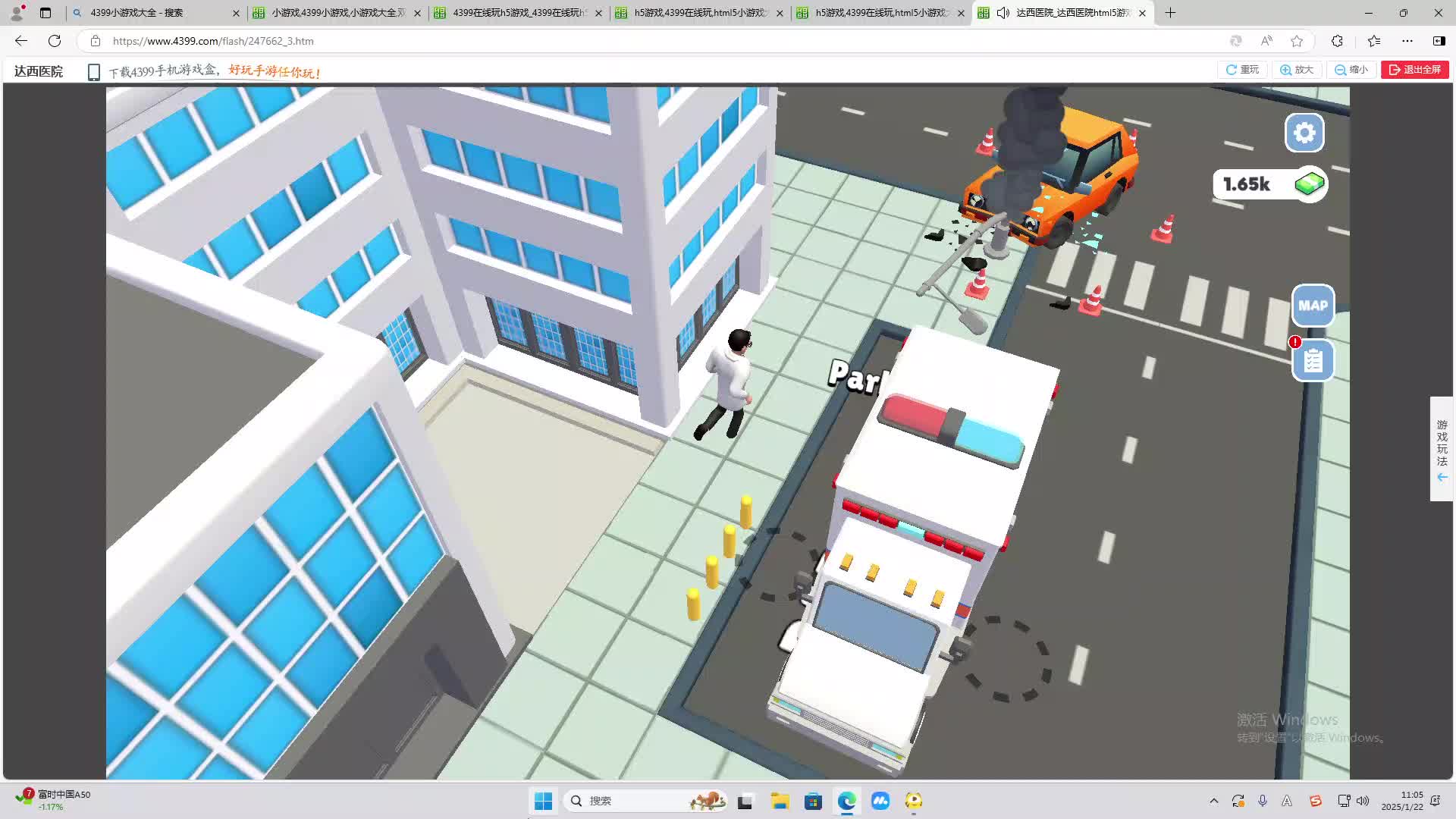Expand the 游戏玩法 side panel

1442,449
